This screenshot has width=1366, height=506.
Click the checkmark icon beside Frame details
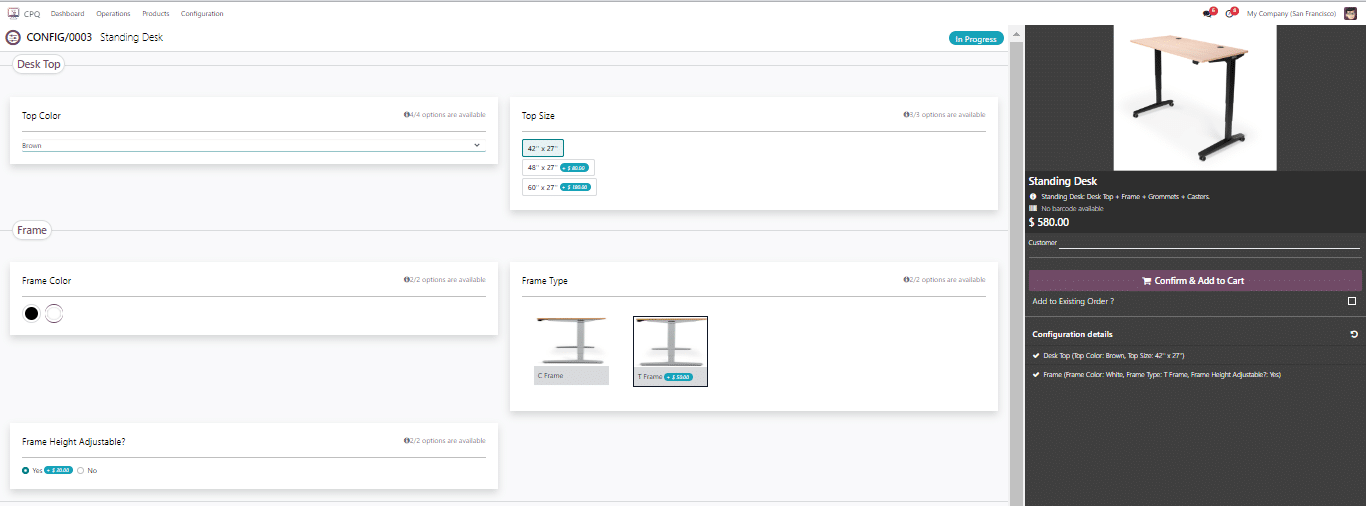pyautogui.click(x=1036, y=375)
